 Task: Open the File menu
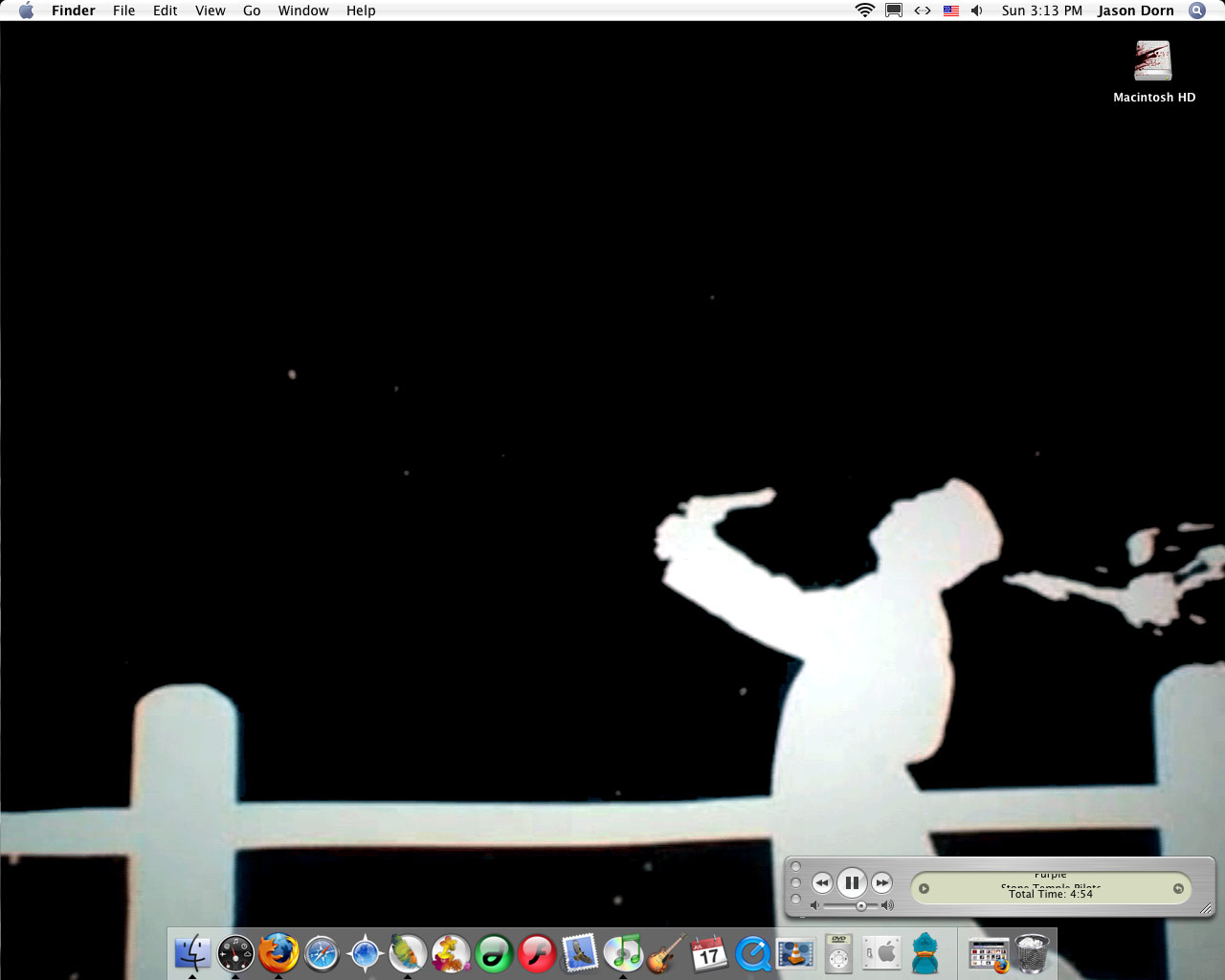pos(124,11)
